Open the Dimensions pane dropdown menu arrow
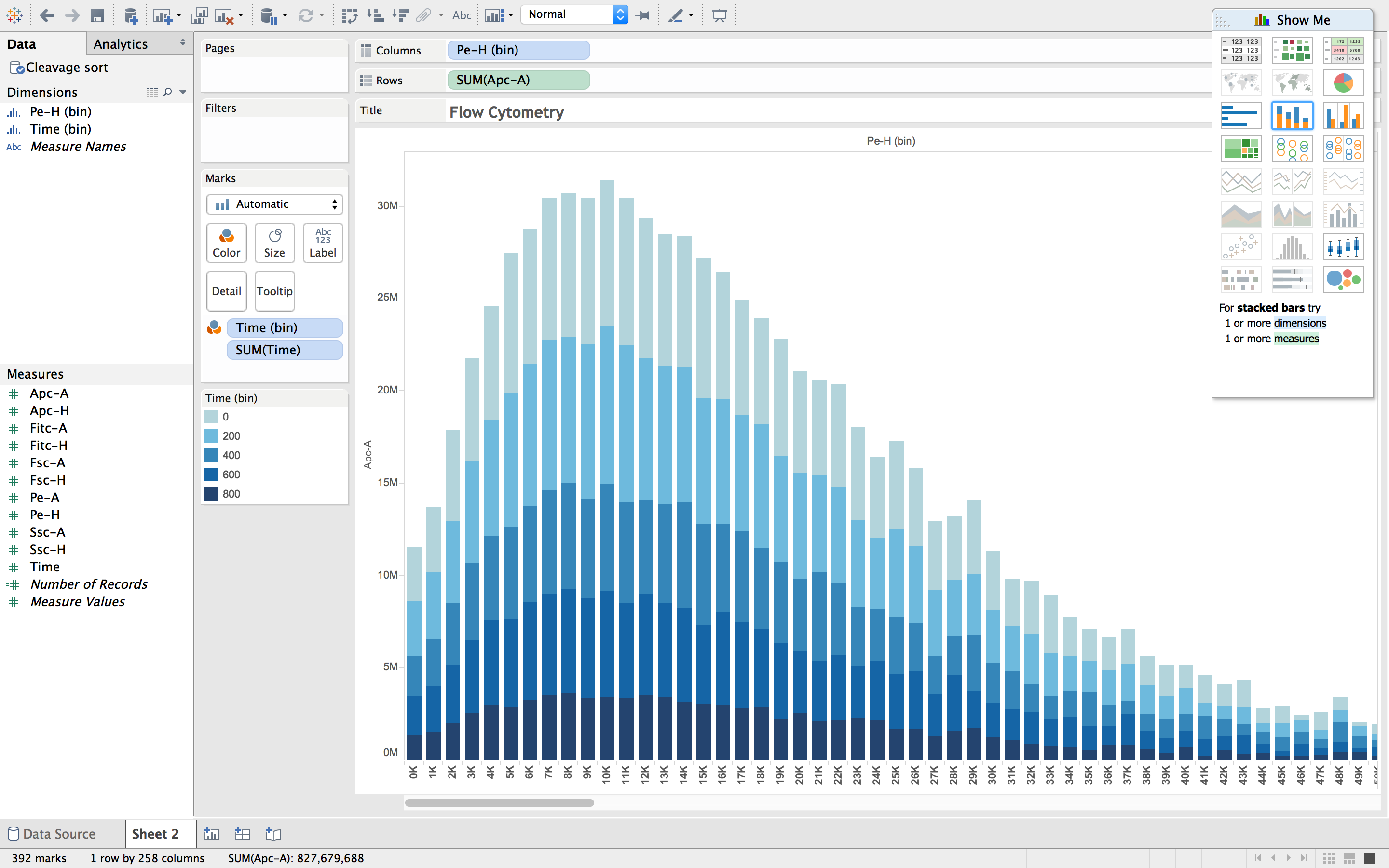 182,92
